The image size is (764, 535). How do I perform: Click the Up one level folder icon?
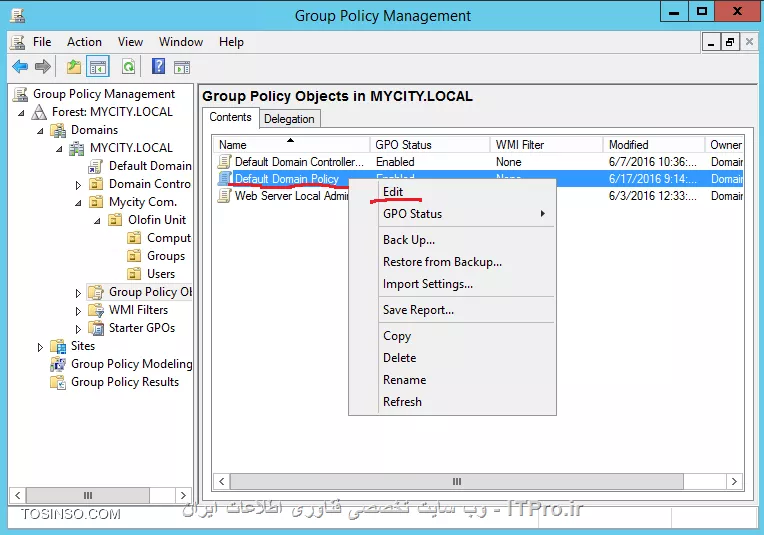(x=74, y=66)
